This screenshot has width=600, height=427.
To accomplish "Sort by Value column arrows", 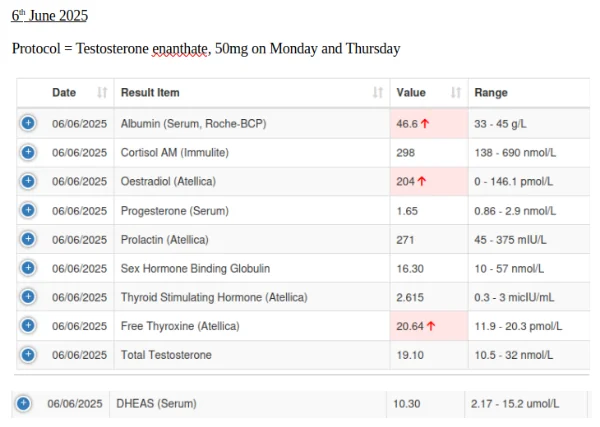I will coord(456,93).
